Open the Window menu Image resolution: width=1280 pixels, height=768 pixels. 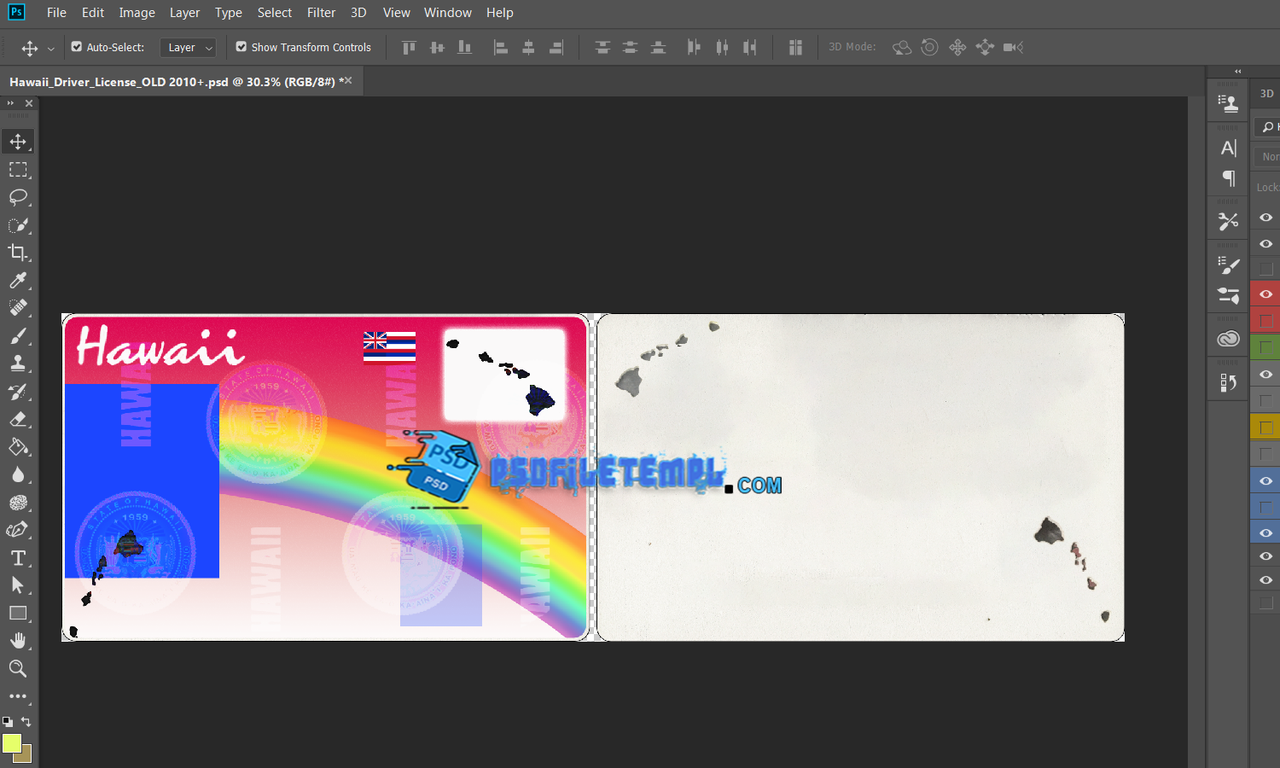tap(447, 13)
